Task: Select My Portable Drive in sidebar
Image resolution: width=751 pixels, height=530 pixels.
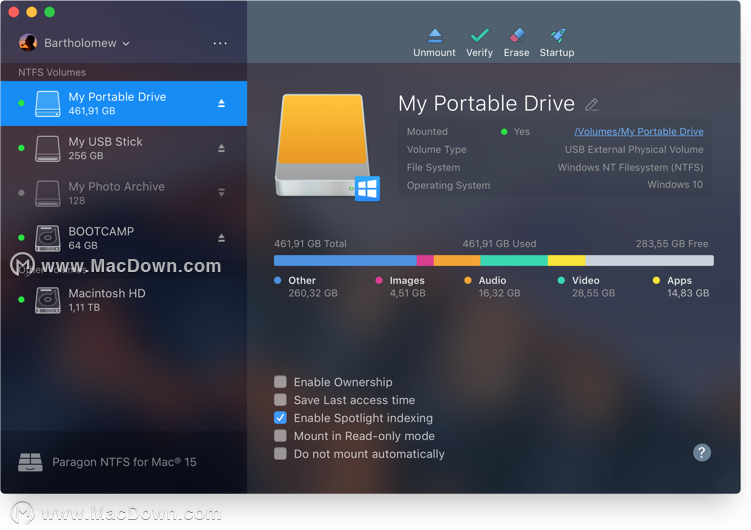Action: [124, 103]
